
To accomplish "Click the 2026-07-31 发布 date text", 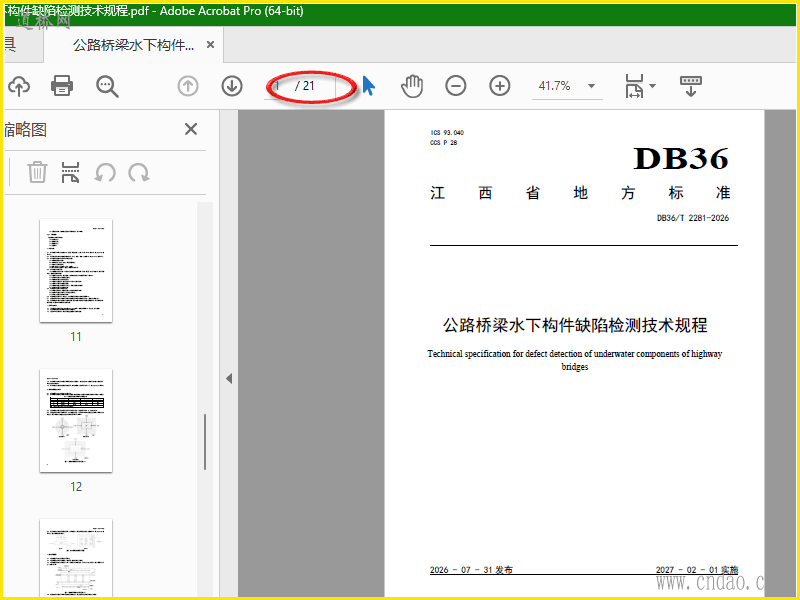I will (471, 569).
